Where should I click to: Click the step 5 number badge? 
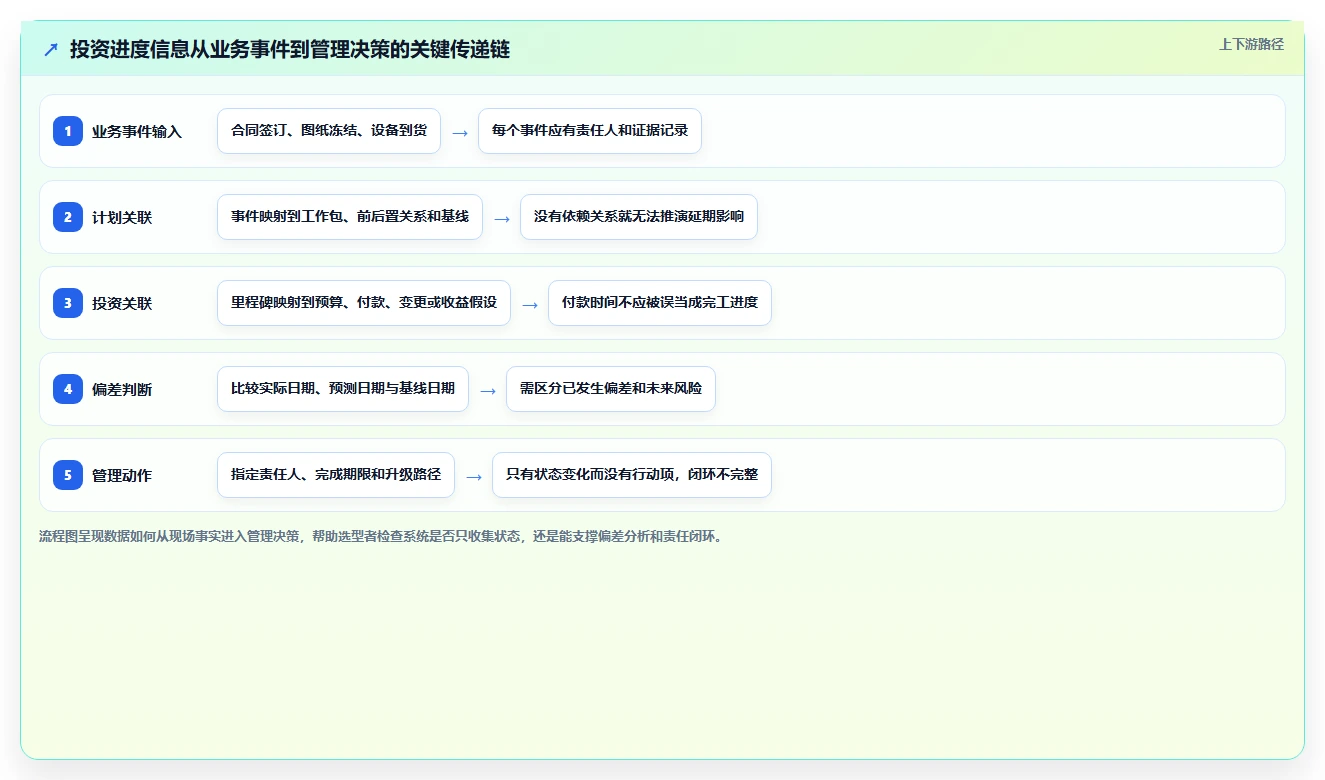pyautogui.click(x=68, y=475)
